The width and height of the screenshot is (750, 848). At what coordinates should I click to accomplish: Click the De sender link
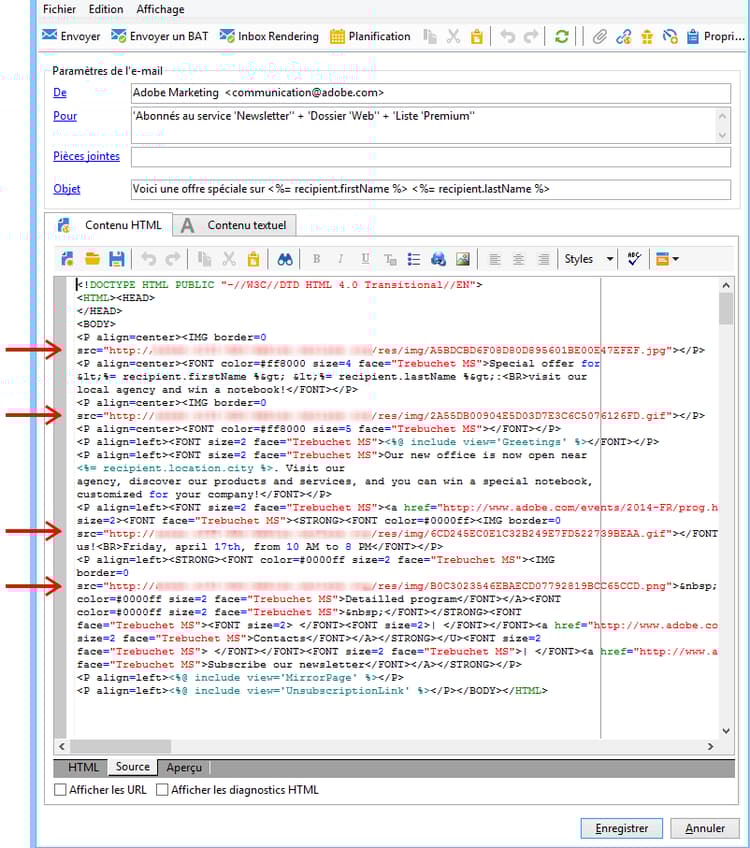tap(60, 92)
